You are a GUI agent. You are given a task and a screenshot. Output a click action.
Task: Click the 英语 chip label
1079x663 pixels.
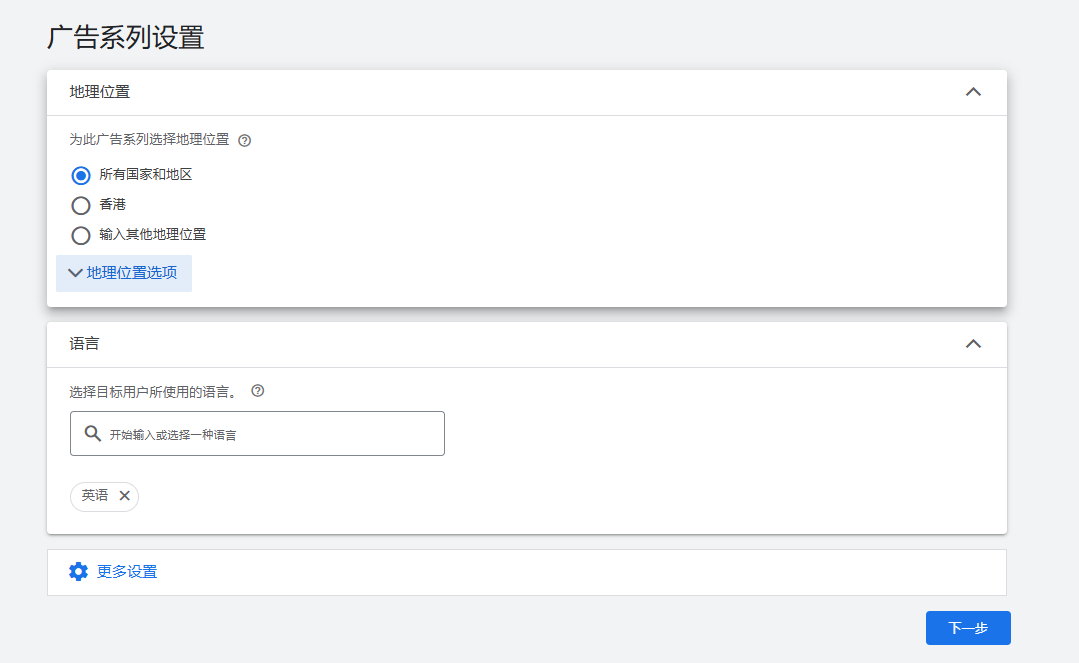95,496
